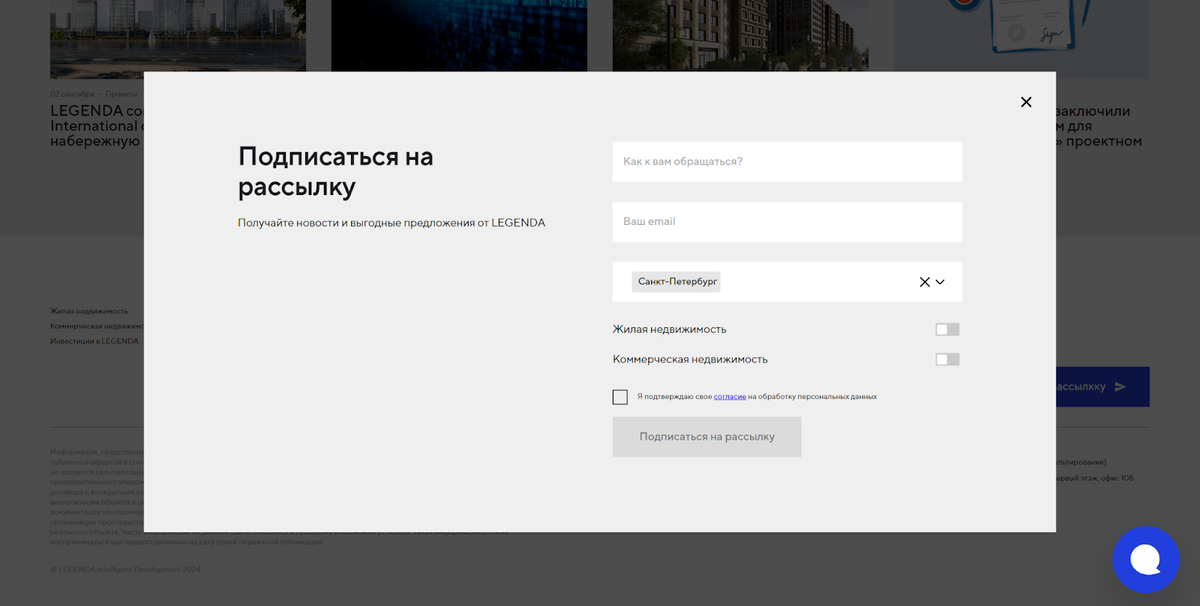Viewport: 1200px width, 606px height.
Task: Open footer link Жилая недвижимость
Action: tap(89, 311)
